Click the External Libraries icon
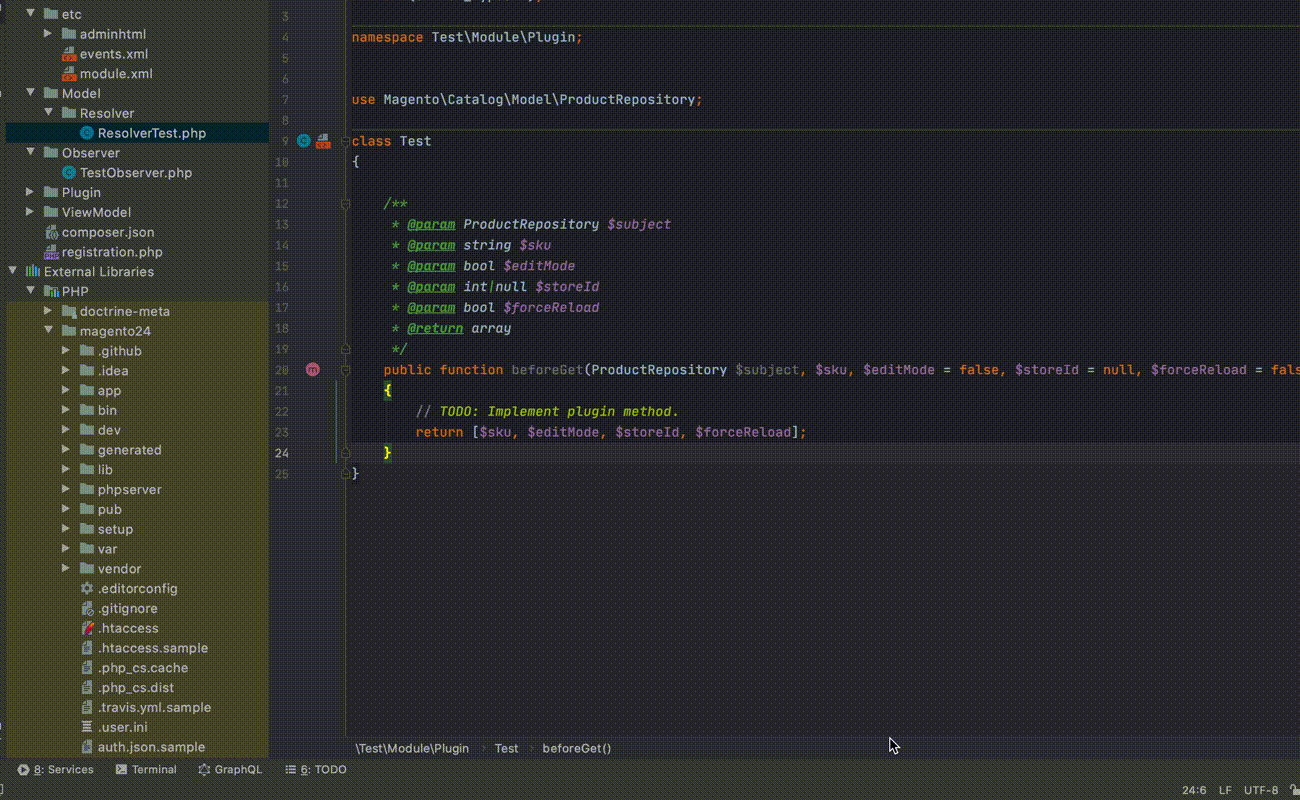 33,272
